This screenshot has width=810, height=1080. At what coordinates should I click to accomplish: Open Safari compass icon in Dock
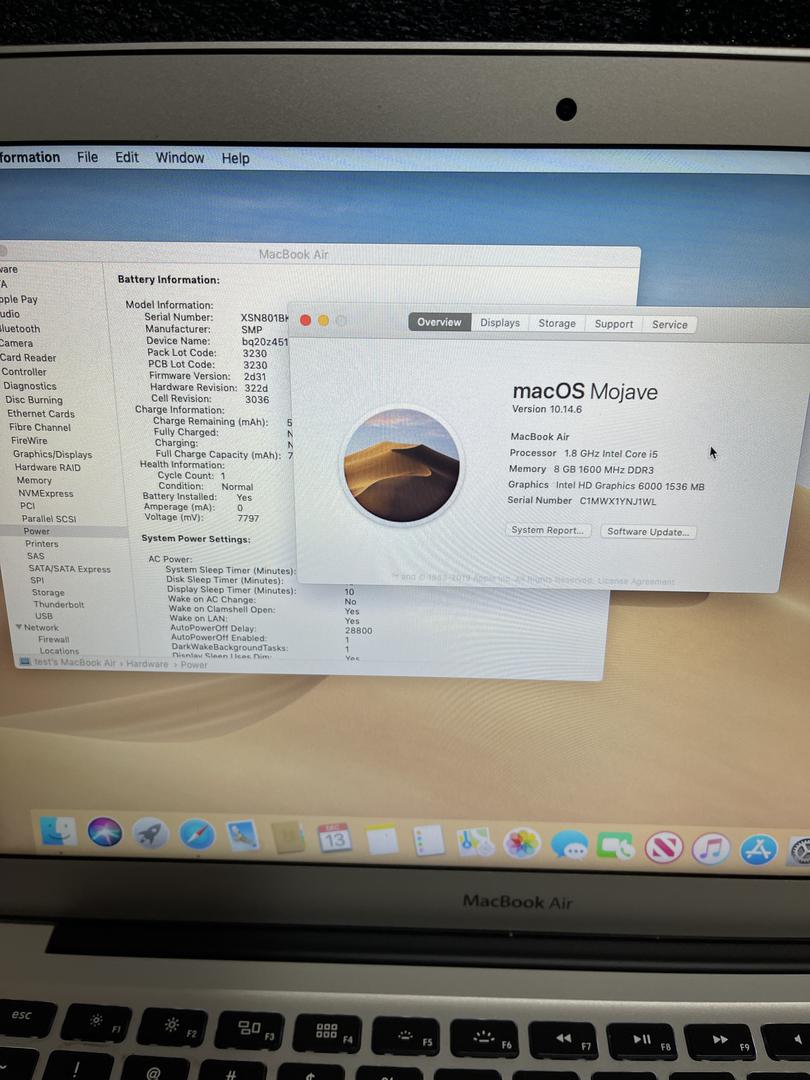(x=197, y=835)
